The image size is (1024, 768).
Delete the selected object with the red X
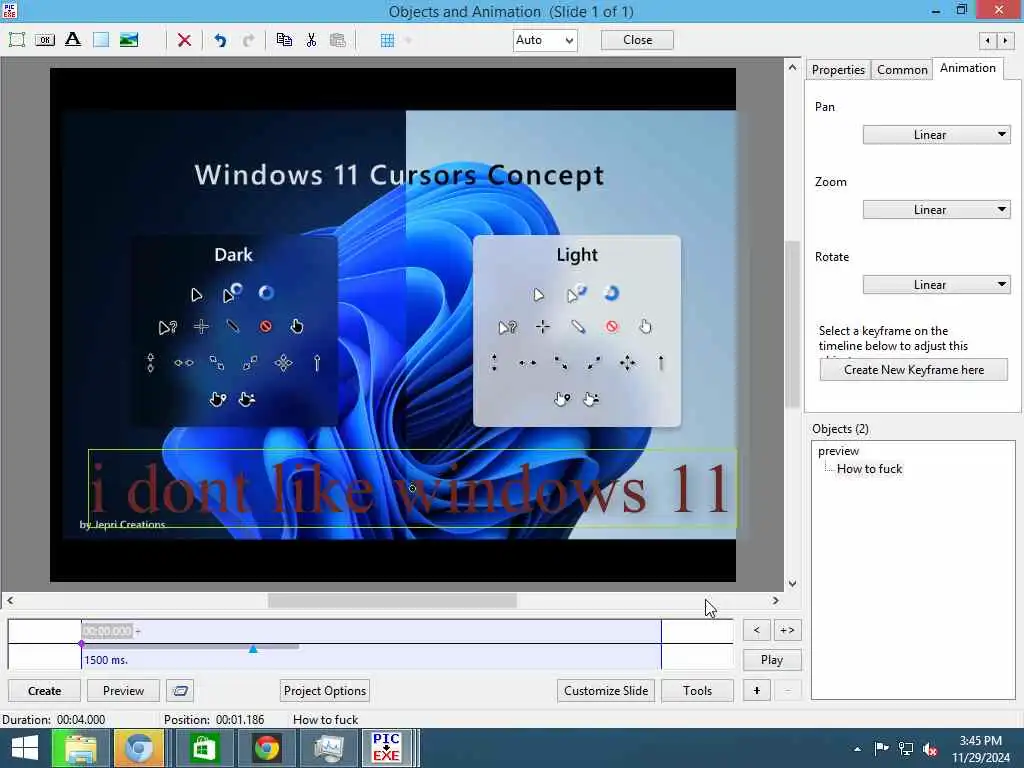(x=184, y=40)
